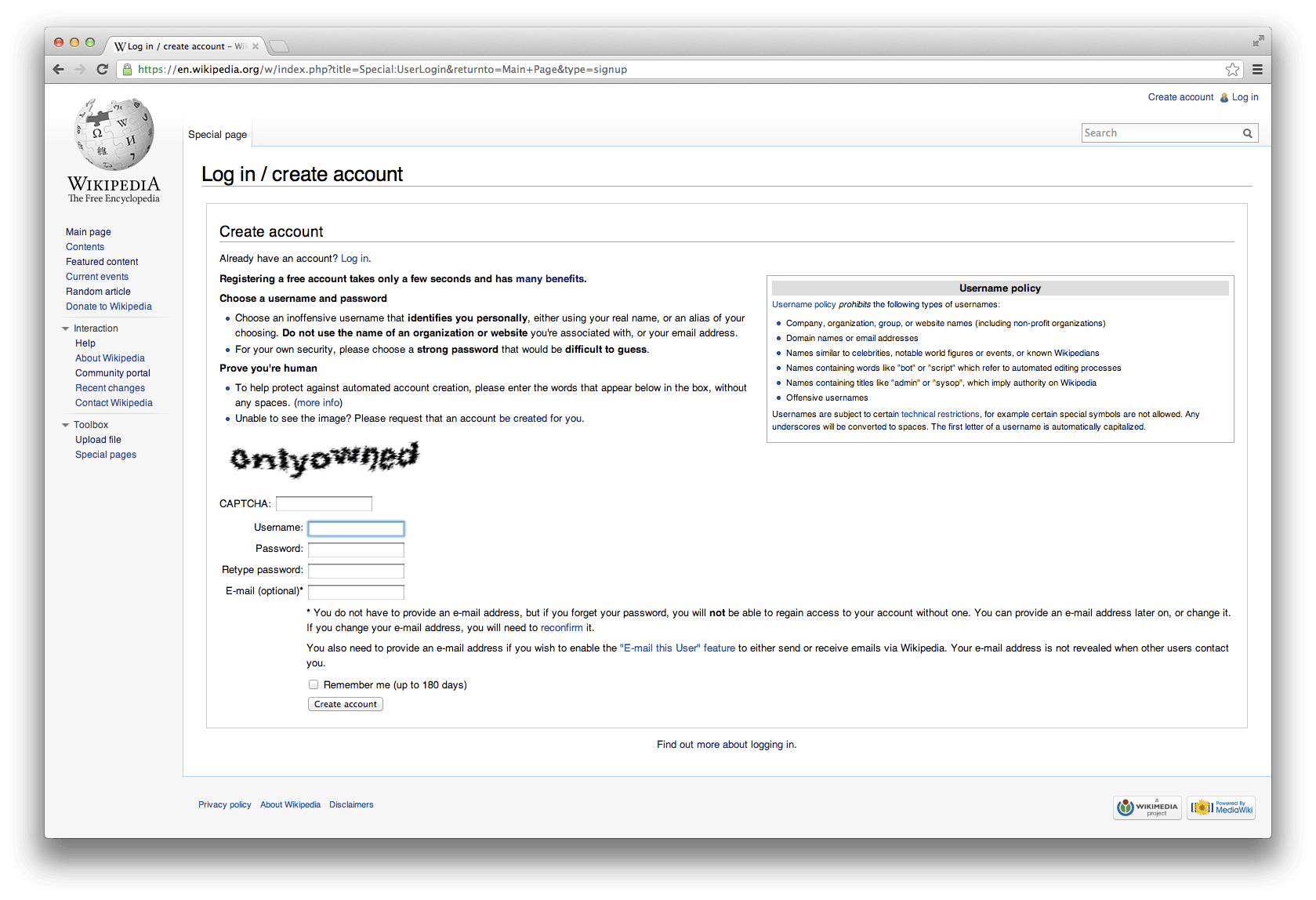Click the browser address bar URL
The width and height of the screenshot is (1316, 900).
pos(382,70)
